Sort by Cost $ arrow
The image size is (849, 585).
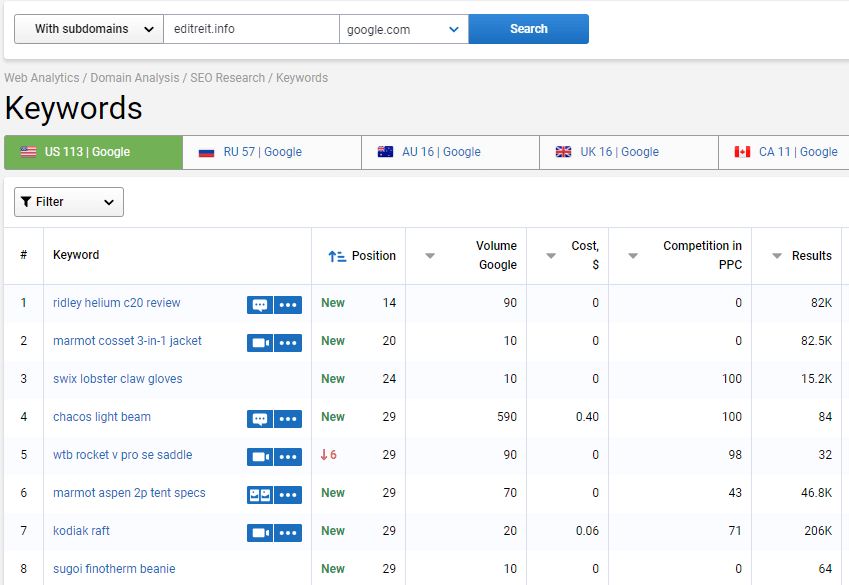coord(551,256)
